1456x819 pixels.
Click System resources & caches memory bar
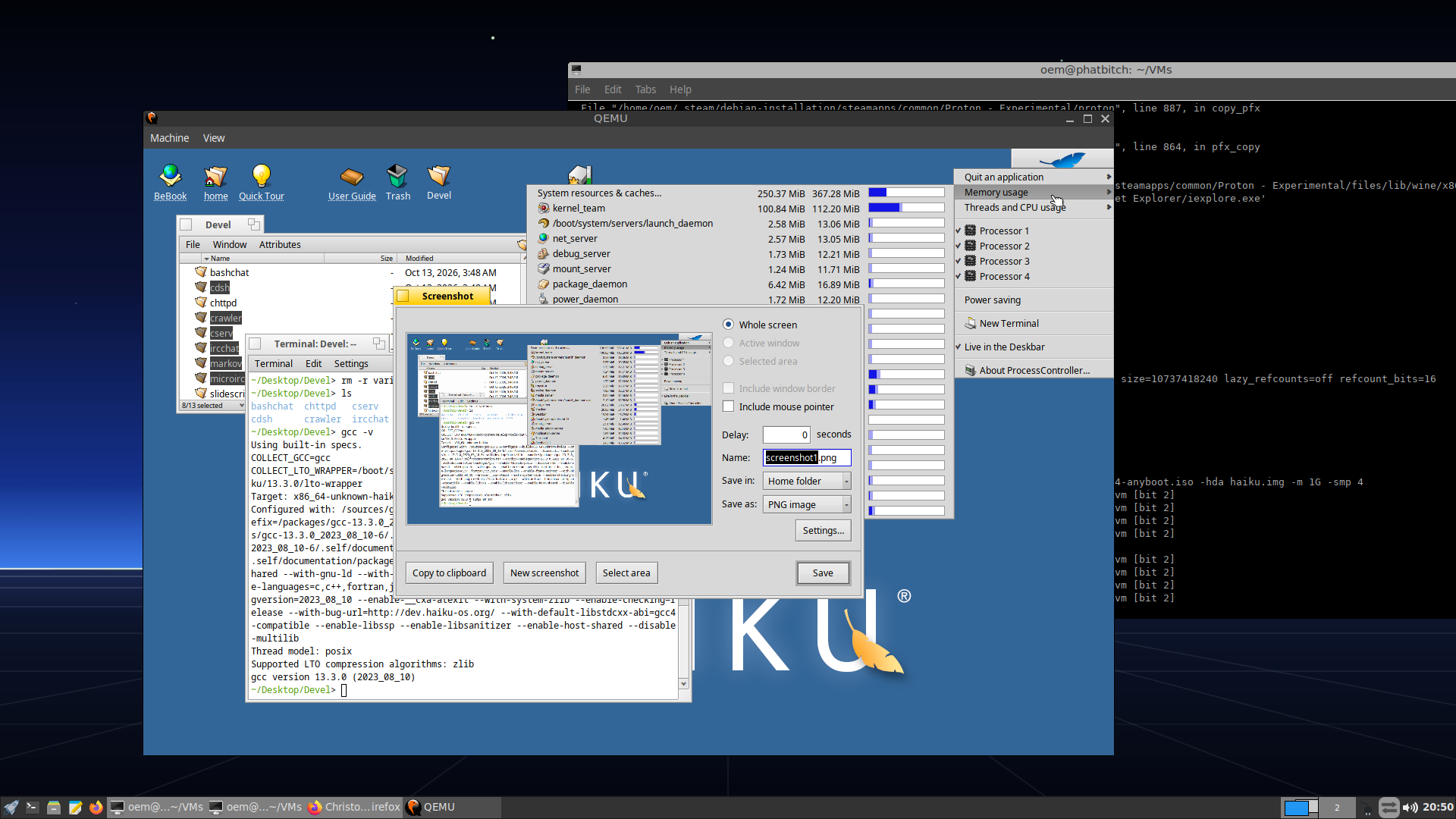906,193
